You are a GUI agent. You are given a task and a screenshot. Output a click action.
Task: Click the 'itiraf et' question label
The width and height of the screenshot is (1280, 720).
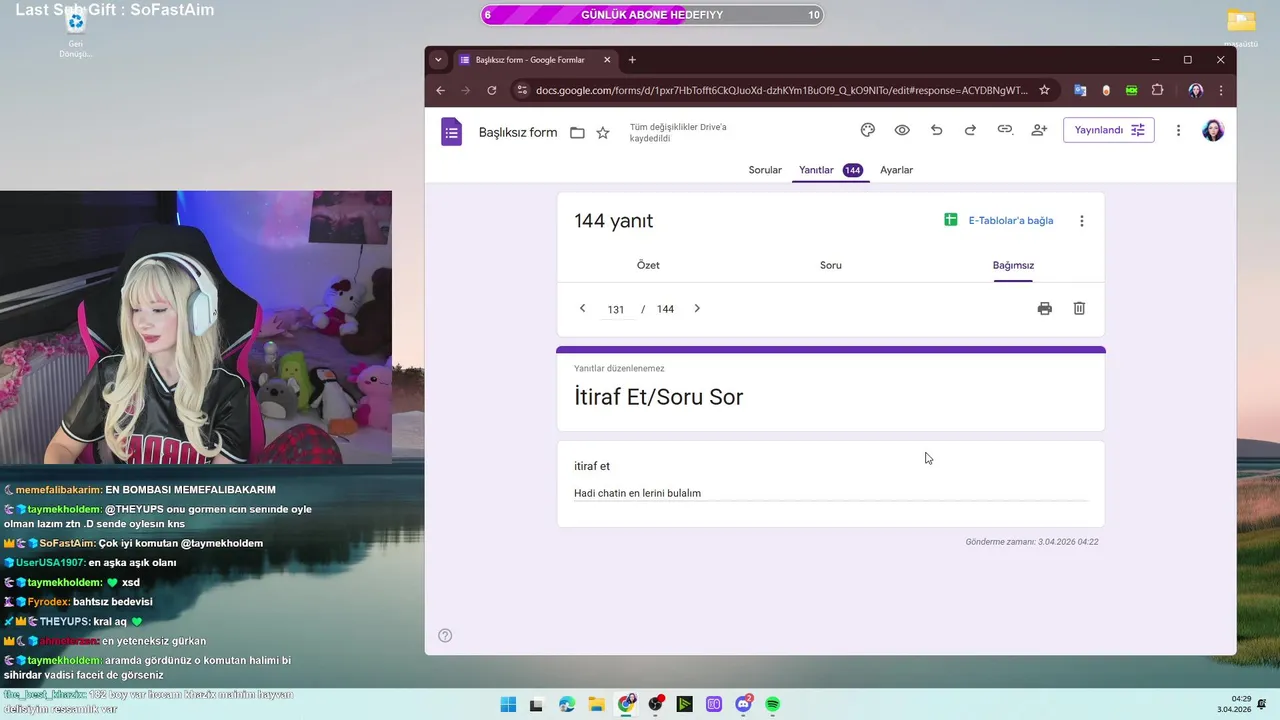click(x=592, y=466)
